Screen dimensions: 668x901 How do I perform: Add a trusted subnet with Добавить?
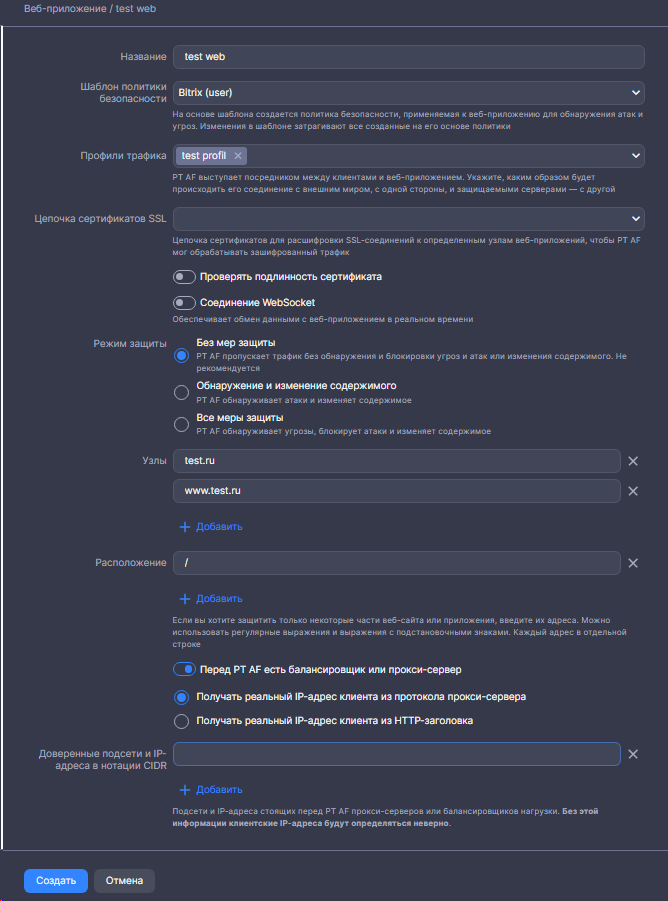pos(210,790)
